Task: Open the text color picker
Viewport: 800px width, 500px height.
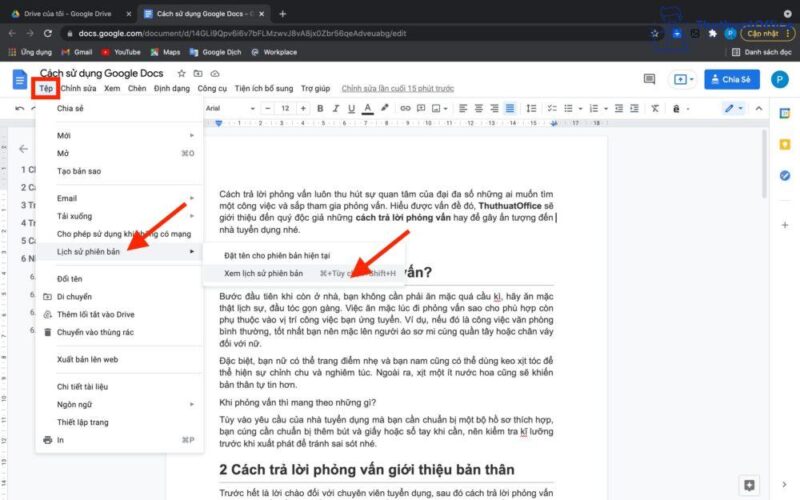Action: click(x=367, y=108)
